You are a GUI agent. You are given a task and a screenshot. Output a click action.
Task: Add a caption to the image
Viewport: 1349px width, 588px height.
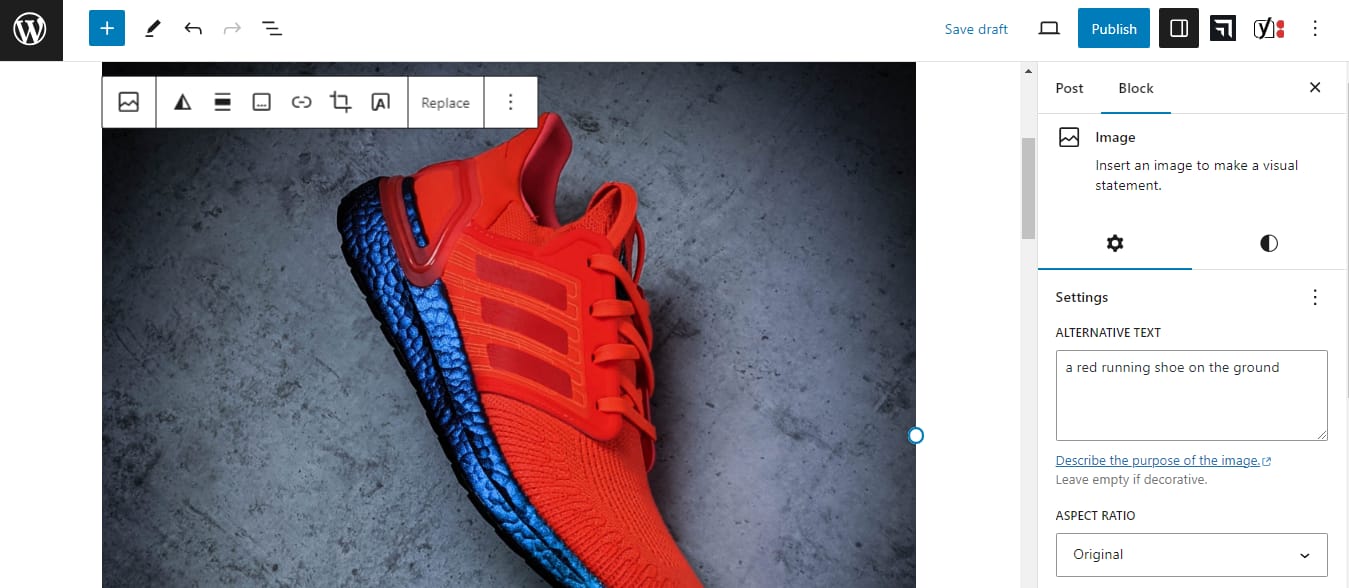coord(262,102)
